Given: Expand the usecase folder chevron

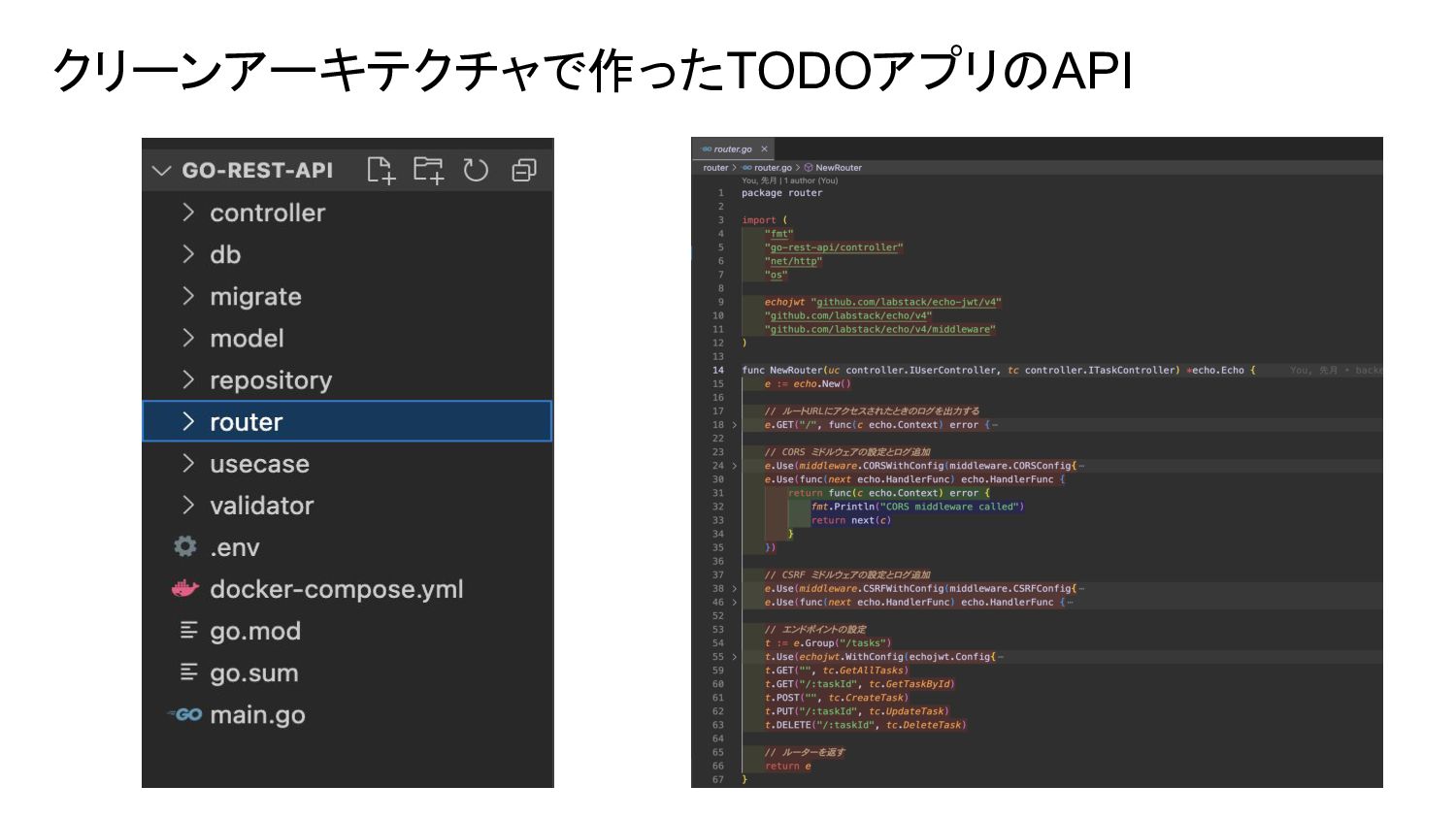Looking at the screenshot, I should point(188,463).
